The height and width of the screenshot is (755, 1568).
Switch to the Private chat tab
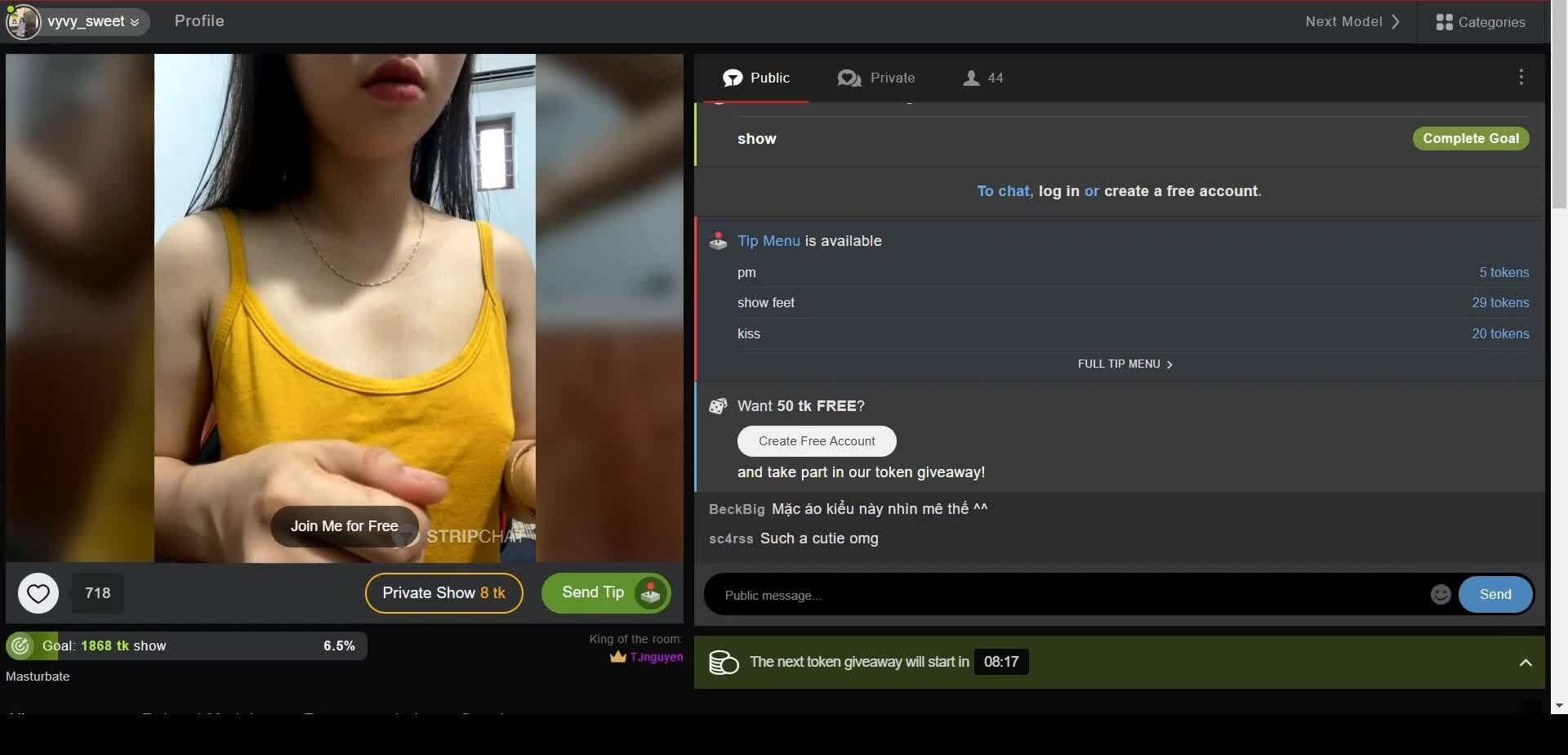876,78
